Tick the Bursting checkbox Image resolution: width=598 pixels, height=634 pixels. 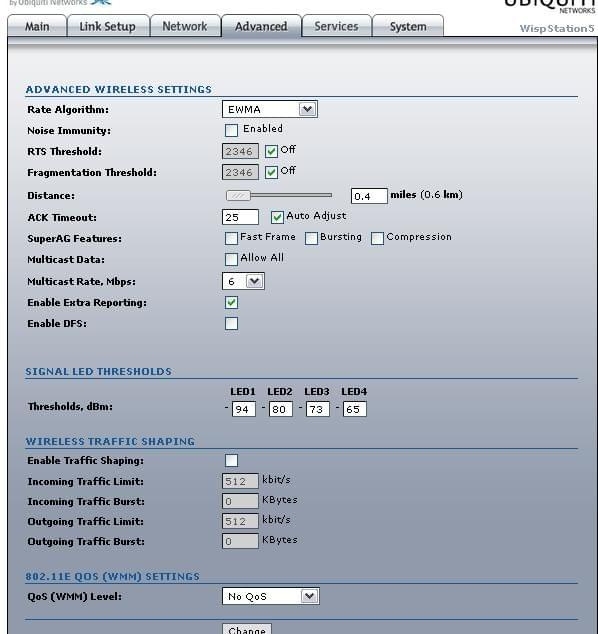311,238
